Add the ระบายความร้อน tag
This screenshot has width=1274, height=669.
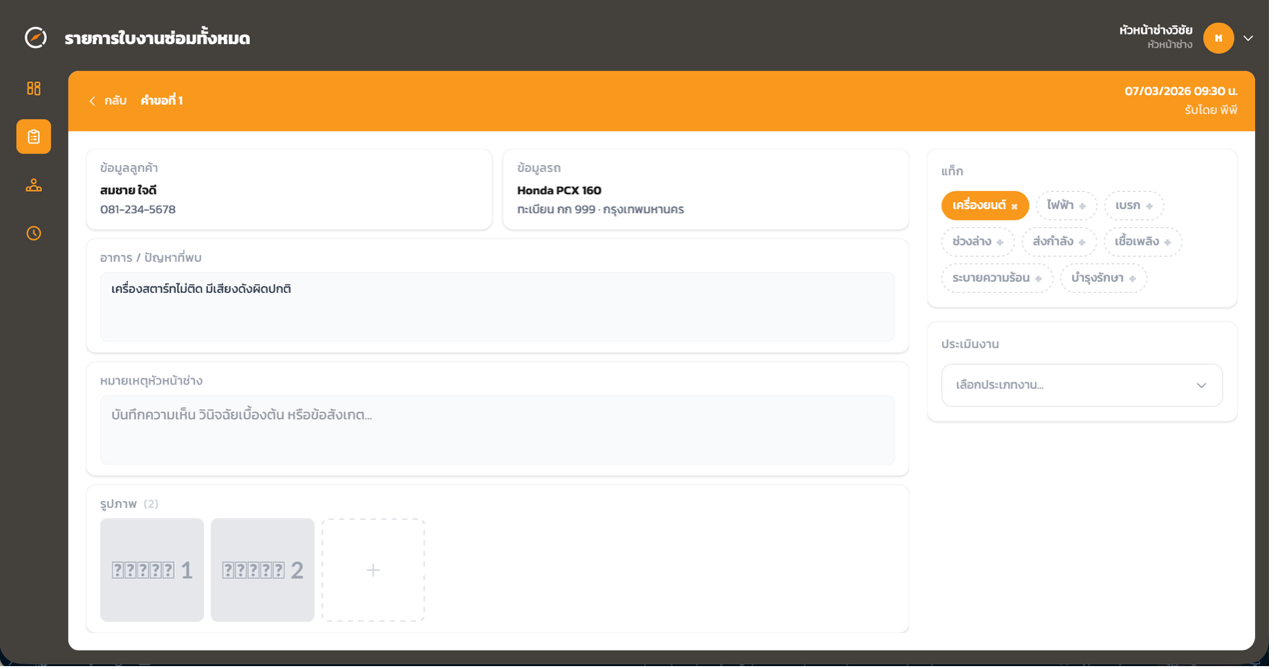1001,279
